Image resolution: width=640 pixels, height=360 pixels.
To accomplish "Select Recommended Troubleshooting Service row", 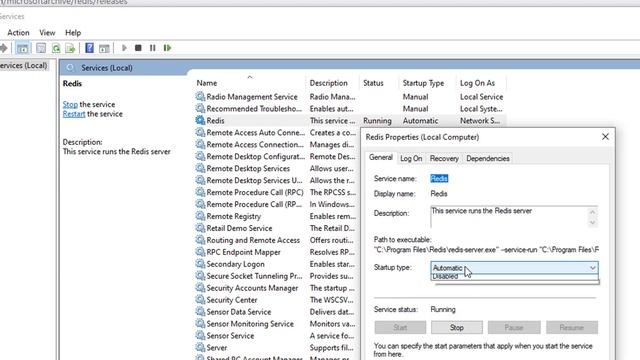I will [350, 109].
